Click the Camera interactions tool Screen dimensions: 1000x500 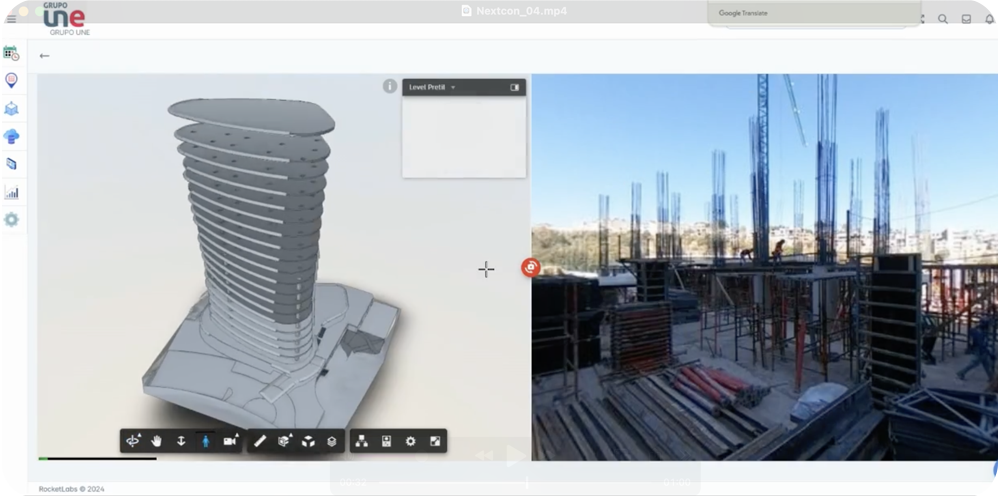pos(231,441)
